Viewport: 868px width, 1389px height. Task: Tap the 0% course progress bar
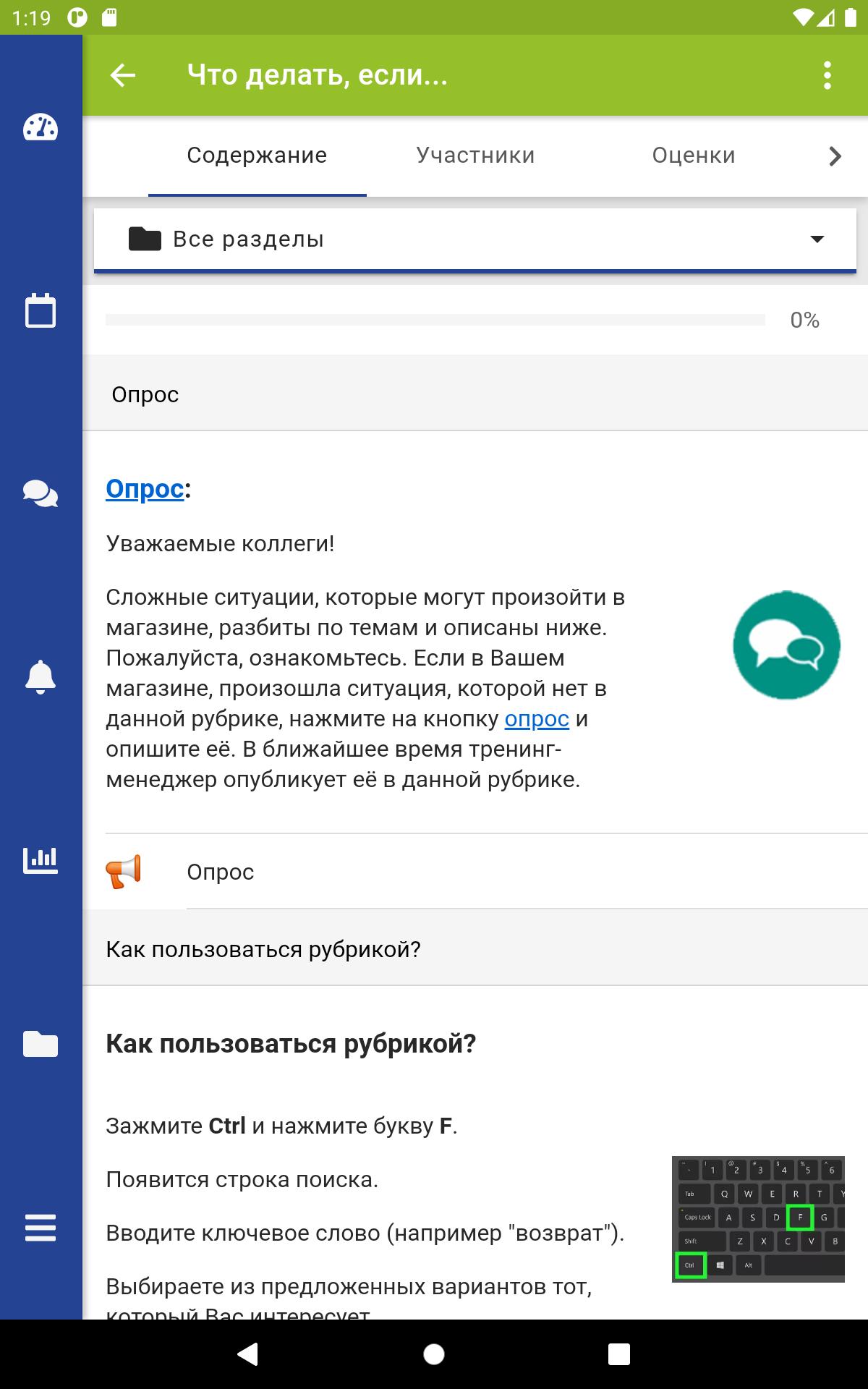click(435, 320)
